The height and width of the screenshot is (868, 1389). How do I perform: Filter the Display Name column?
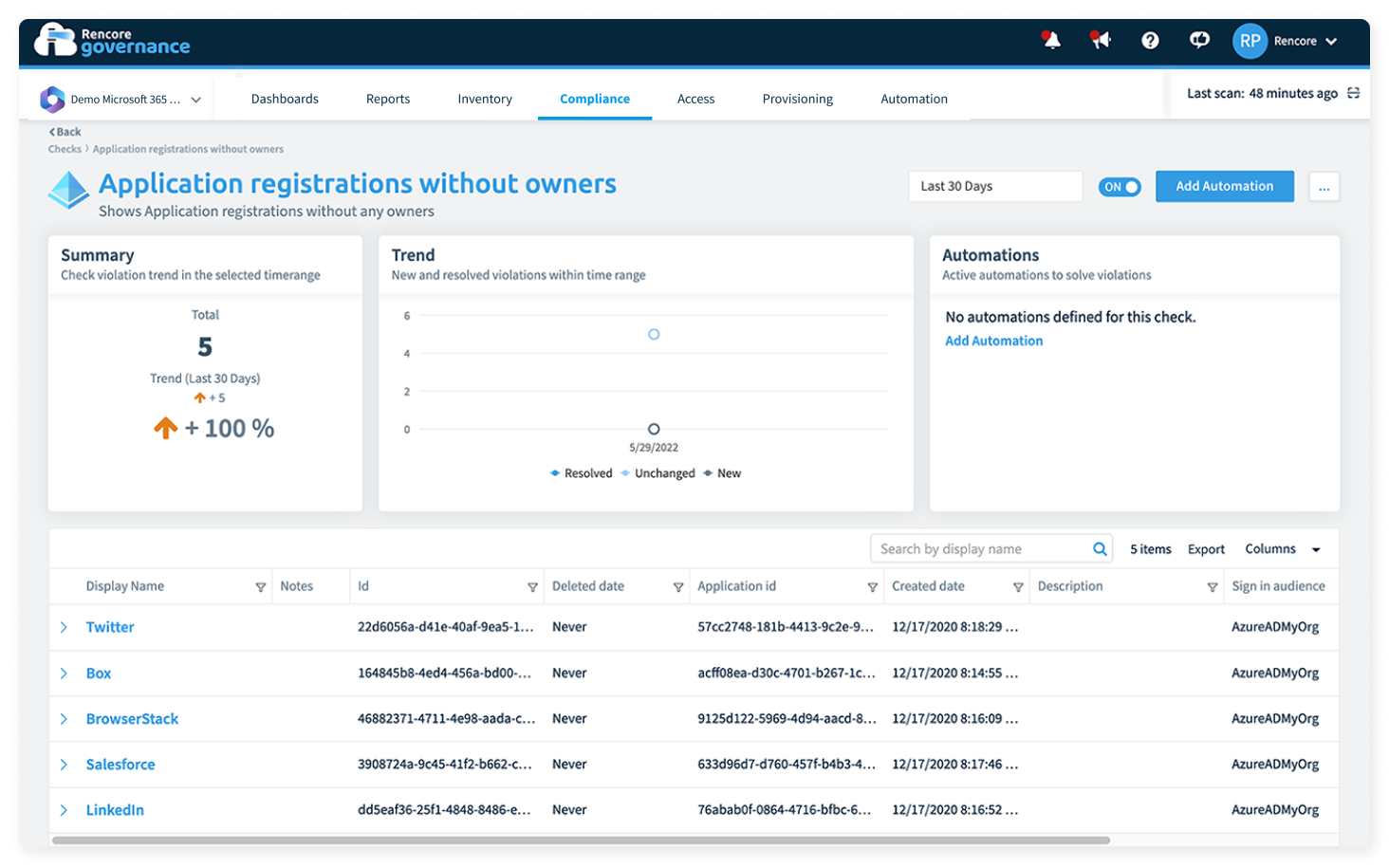click(x=260, y=587)
